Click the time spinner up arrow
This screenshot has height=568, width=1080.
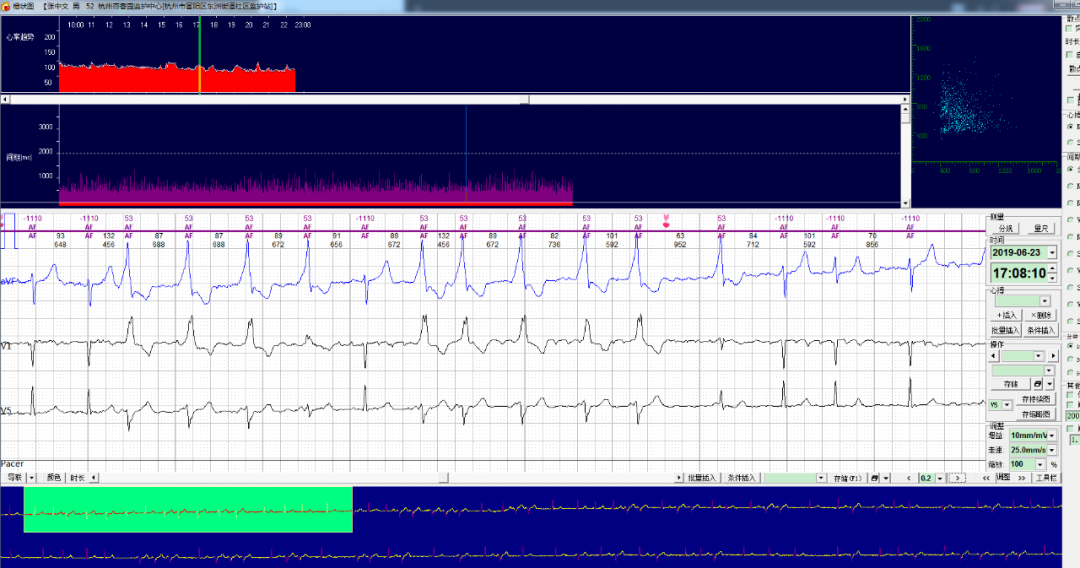click(1052, 268)
